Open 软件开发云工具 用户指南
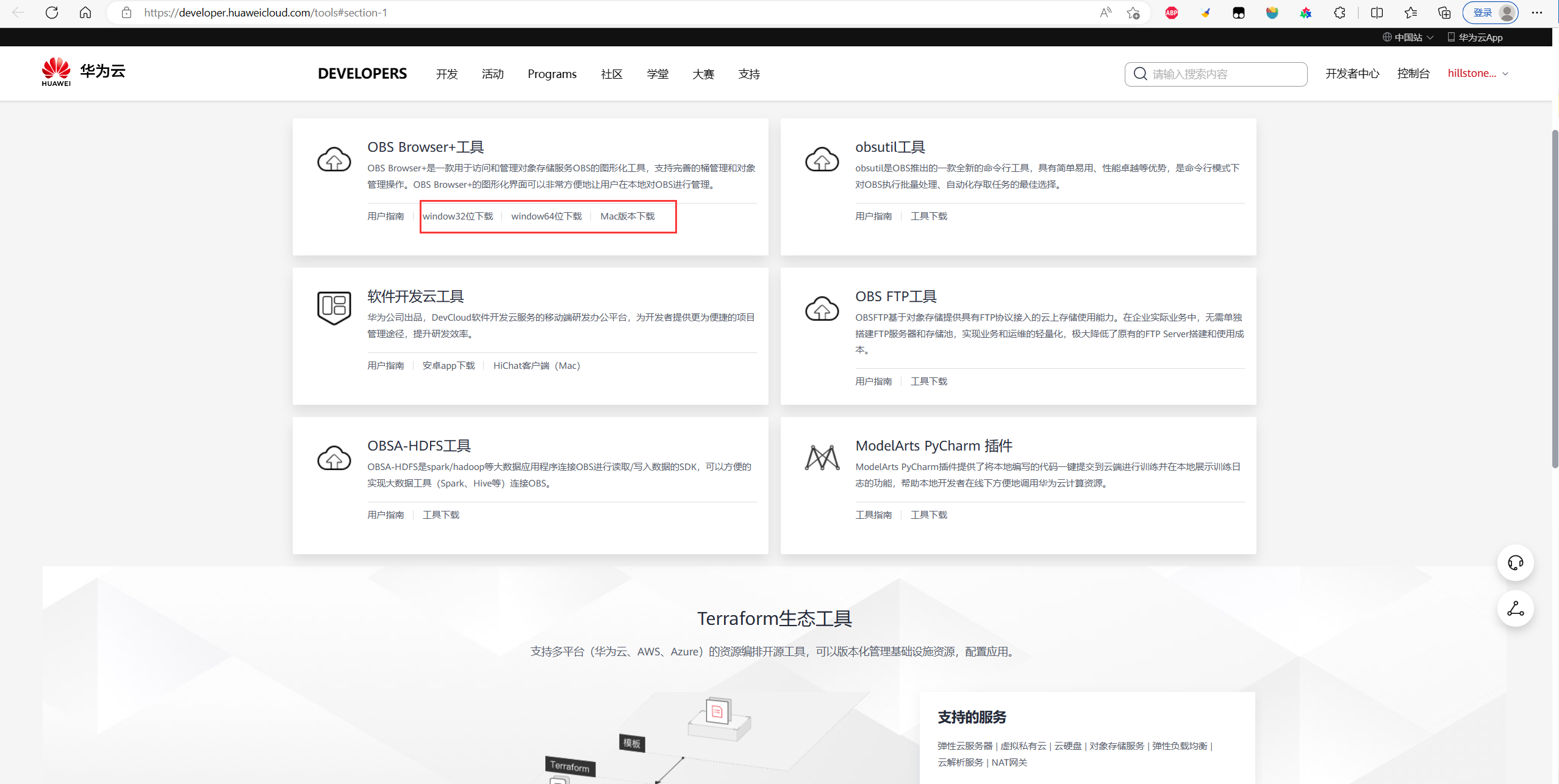 point(385,365)
